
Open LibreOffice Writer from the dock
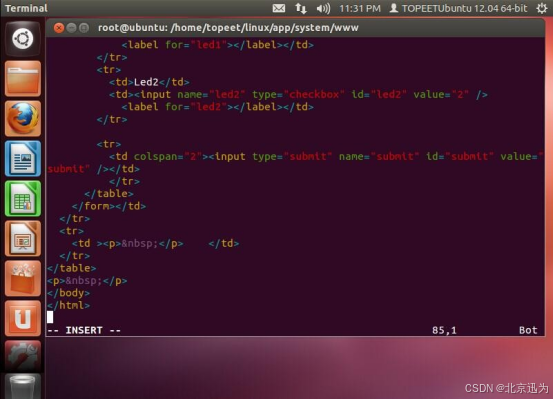23,158
